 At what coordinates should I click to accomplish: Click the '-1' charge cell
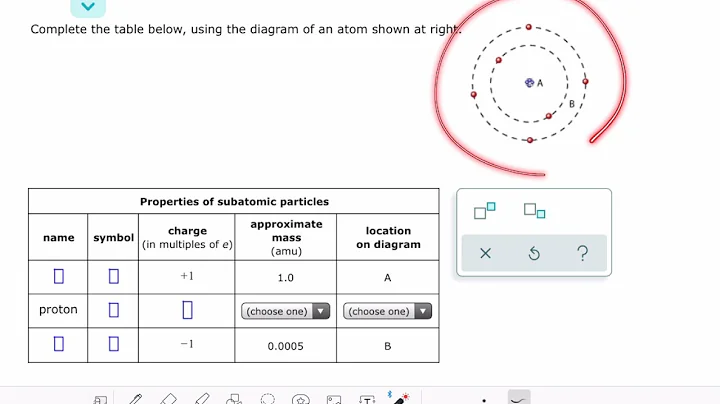pos(187,344)
